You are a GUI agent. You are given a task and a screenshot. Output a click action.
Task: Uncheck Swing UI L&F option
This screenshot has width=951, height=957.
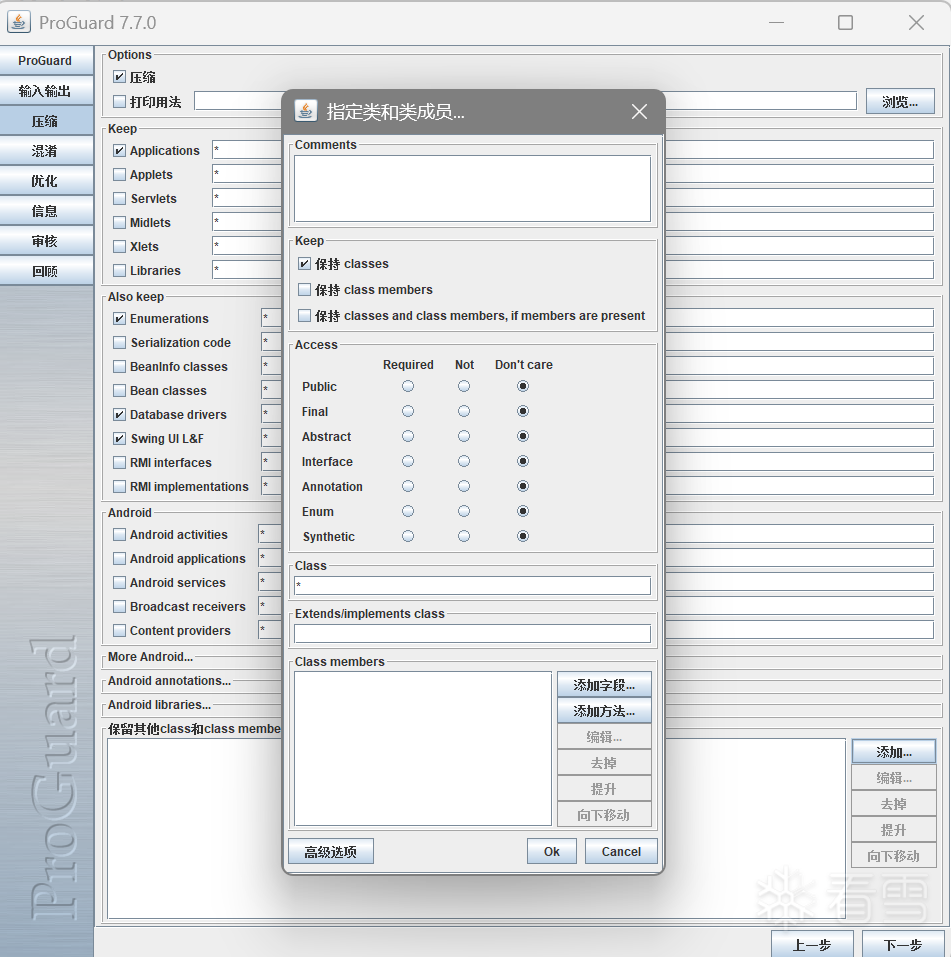point(120,438)
